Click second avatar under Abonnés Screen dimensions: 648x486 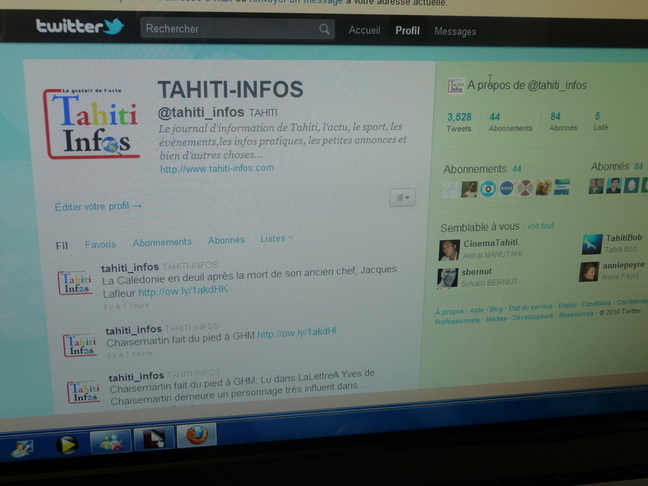[x=613, y=186]
